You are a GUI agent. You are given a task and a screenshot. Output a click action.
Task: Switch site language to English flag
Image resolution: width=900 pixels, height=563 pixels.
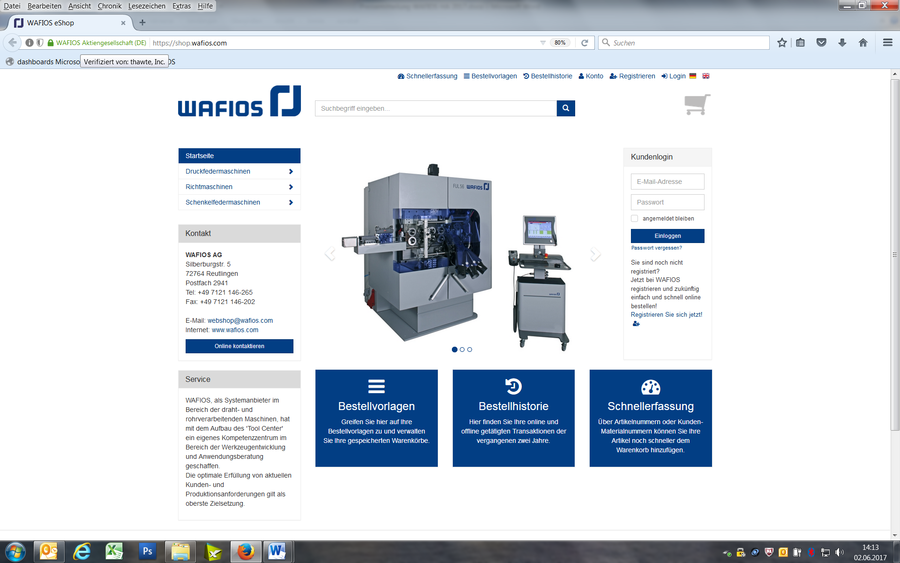pyautogui.click(x=705, y=76)
